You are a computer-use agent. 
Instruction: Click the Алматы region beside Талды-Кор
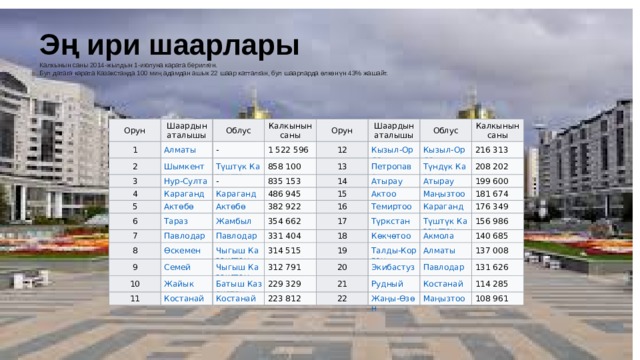pyautogui.click(x=439, y=250)
